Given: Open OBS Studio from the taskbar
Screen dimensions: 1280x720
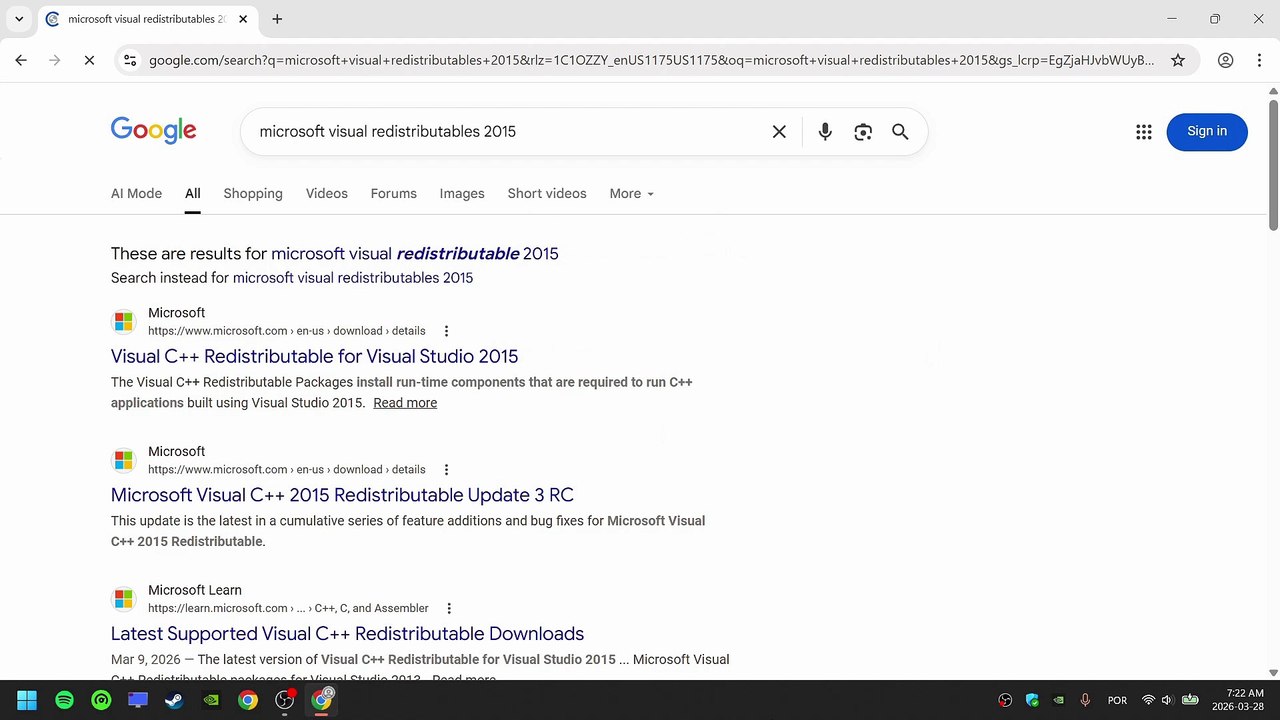Looking at the screenshot, I should coord(285,700).
